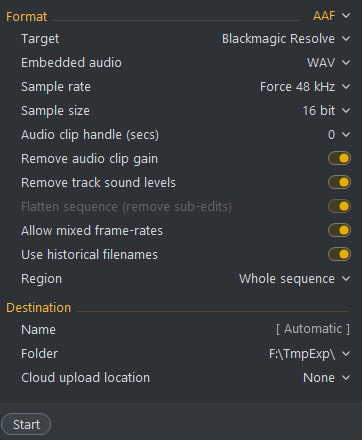Click the Allow mixed frame-rates label
This screenshot has width=362, height=440.
pyautogui.click(x=92, y=231)
